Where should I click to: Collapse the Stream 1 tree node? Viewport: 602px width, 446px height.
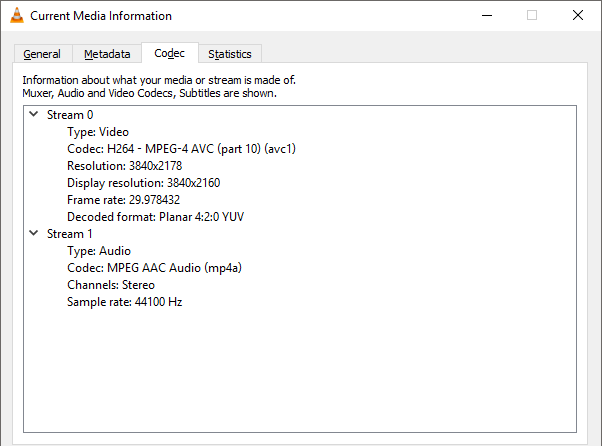[34, 234]
